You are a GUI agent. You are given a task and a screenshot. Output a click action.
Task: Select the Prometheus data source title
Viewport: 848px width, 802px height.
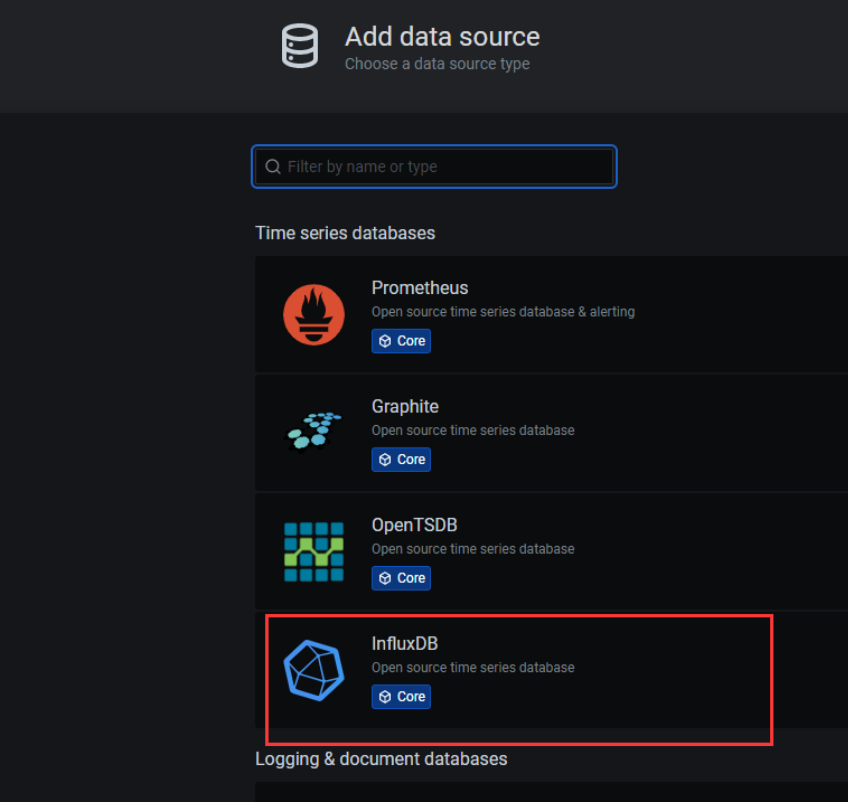click(x=420, y=288)
